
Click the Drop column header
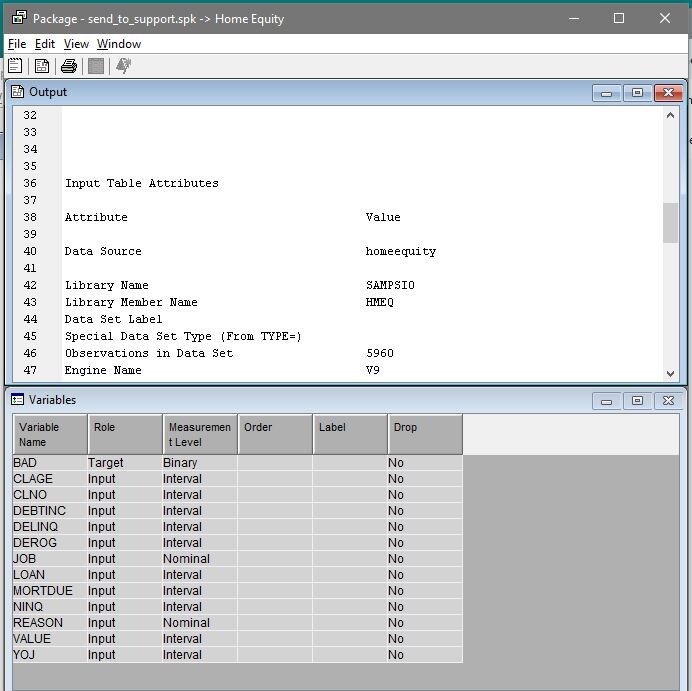[425, 435]
